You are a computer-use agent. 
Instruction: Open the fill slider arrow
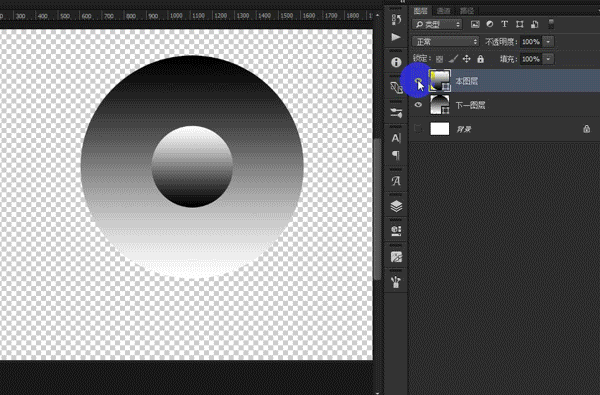[x=548, y=59]
